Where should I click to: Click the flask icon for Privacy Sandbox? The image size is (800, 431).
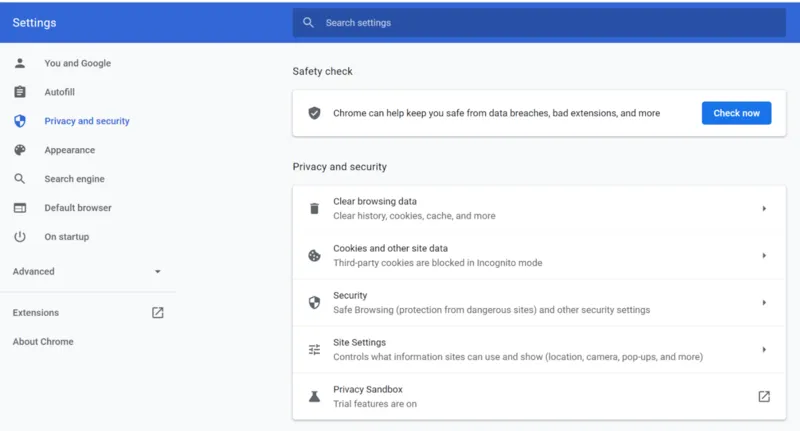pos(314,396)
